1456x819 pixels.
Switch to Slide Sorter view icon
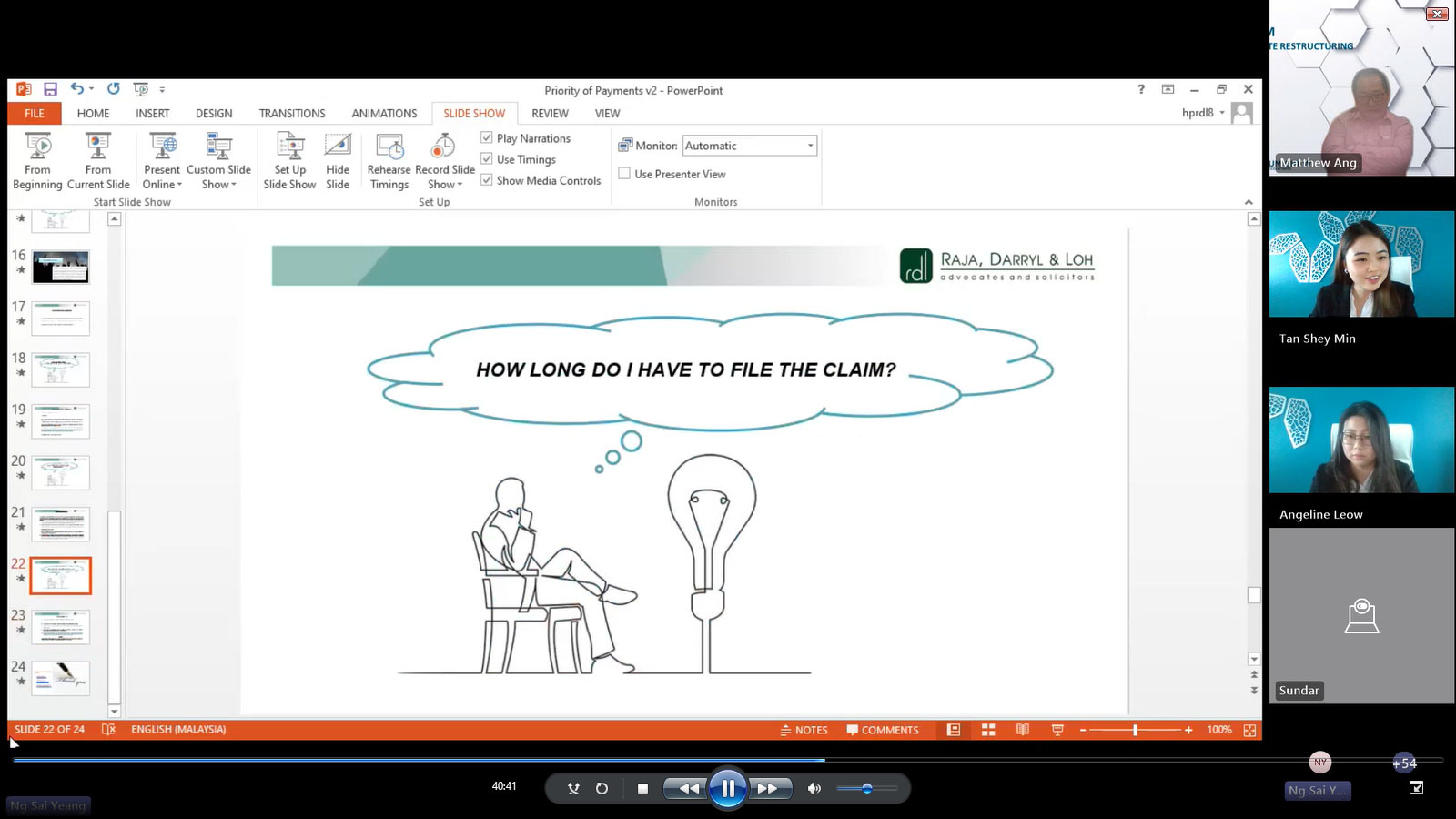988,730
